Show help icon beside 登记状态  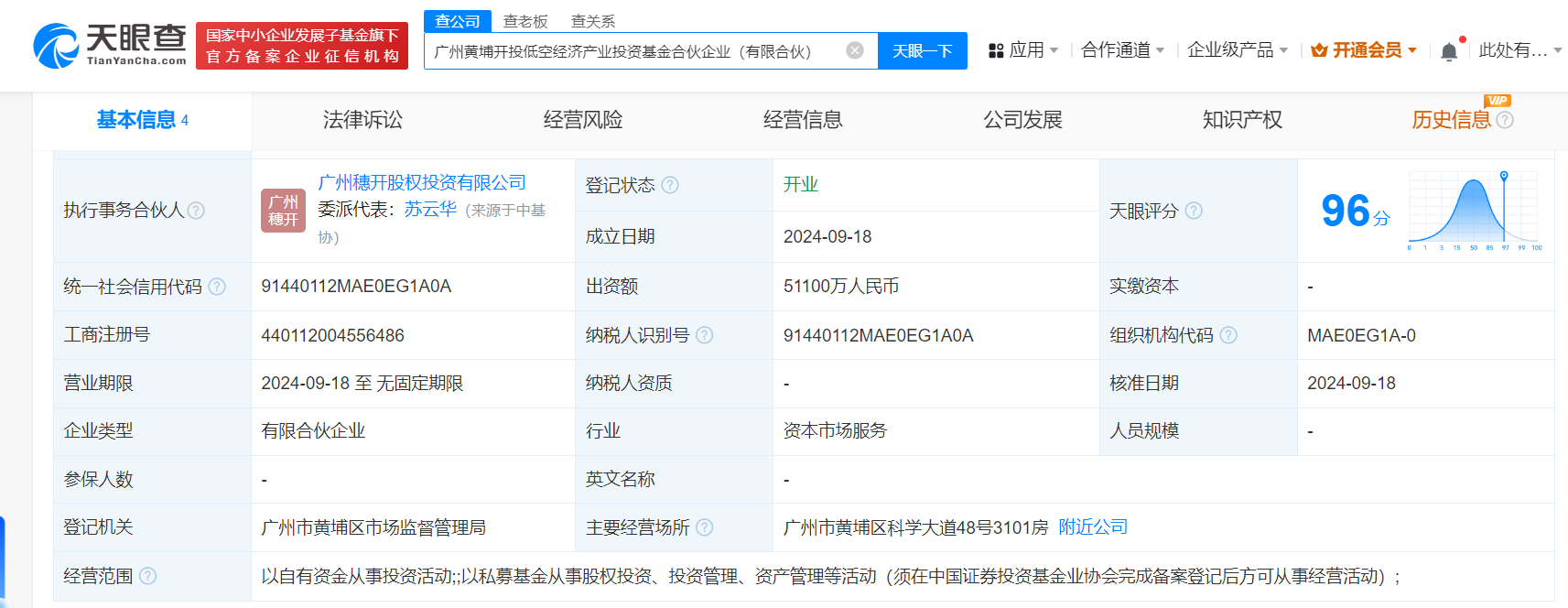click(670, 185)
